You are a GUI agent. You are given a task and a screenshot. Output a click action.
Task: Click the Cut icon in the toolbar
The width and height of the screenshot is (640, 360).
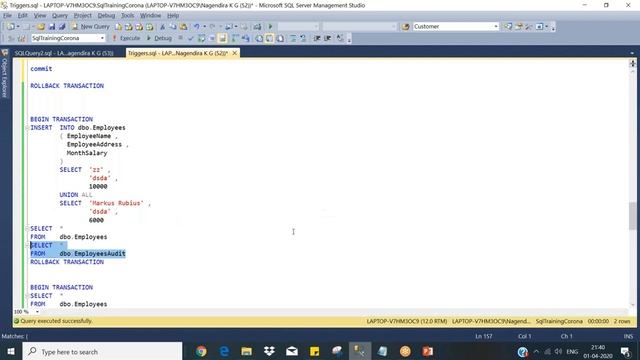tap(162, 27)
